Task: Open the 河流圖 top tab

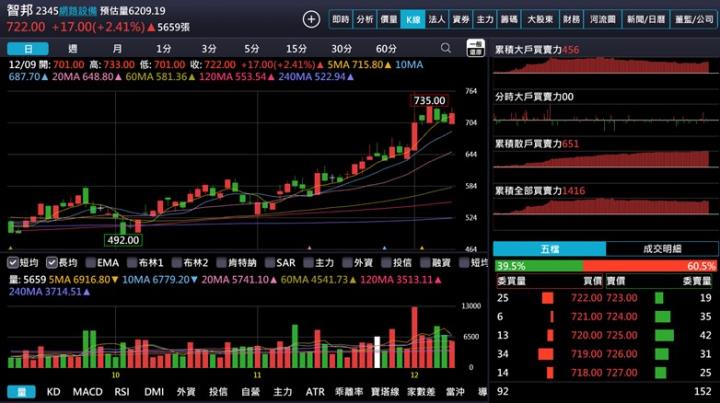Action: [x=602, y=19]
